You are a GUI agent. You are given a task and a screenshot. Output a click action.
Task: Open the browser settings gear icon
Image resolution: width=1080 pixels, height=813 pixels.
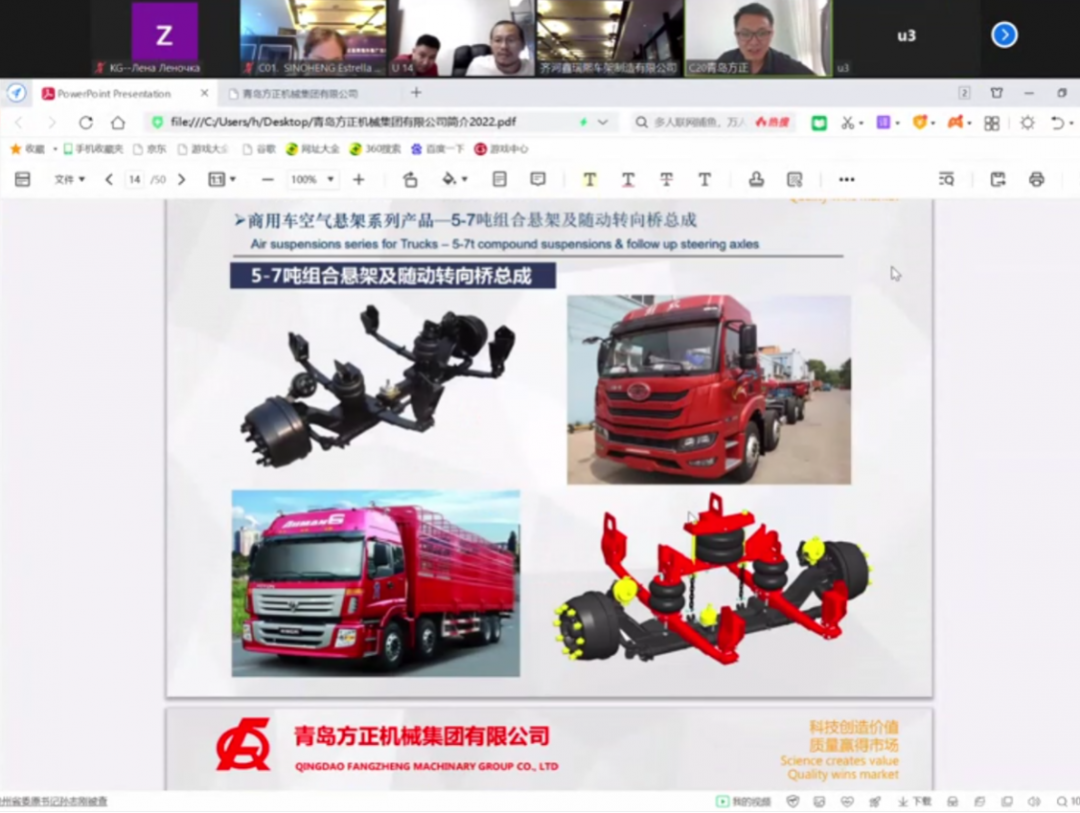[1028, 120]
